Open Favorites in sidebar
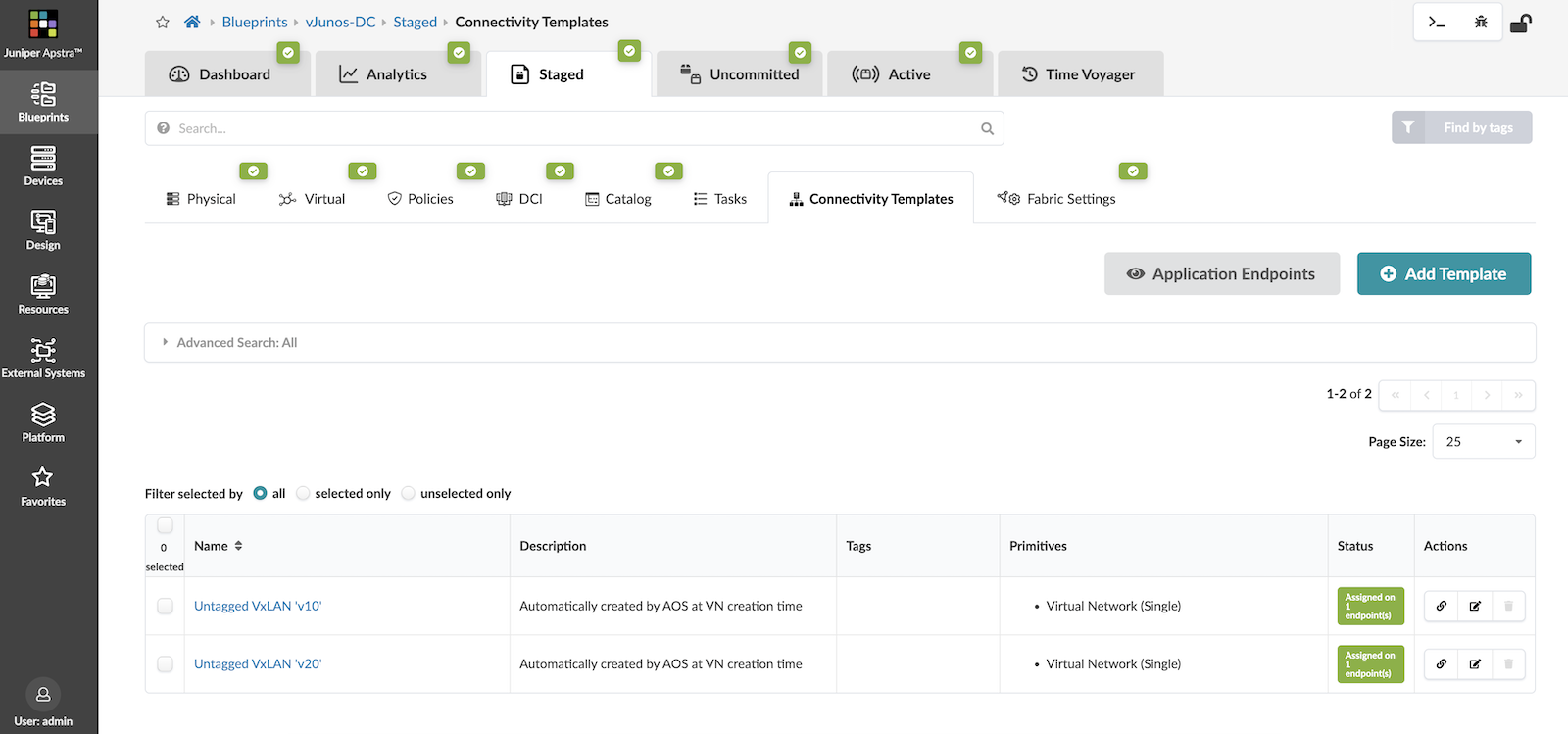 click(x=43, y=487)
